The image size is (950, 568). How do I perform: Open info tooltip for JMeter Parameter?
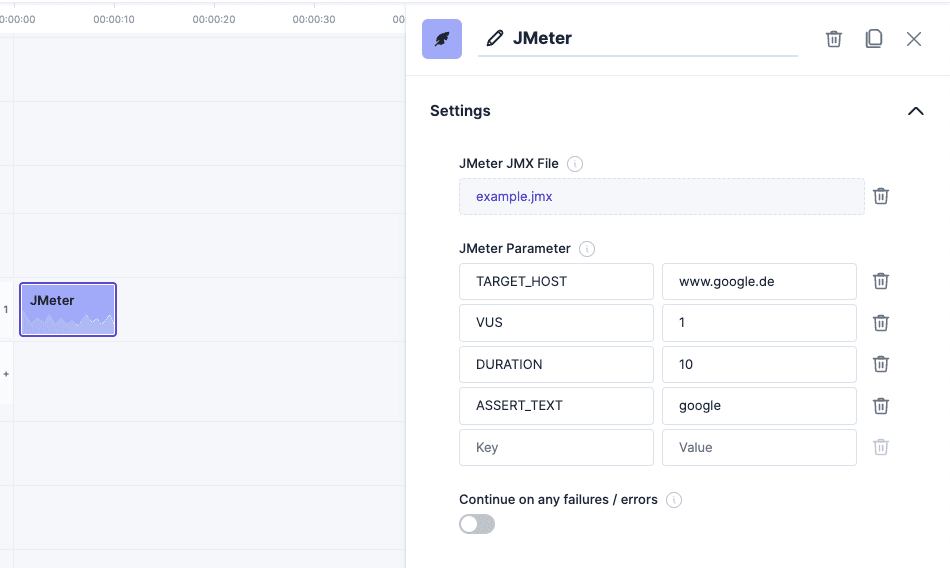(x=586, y=249)
